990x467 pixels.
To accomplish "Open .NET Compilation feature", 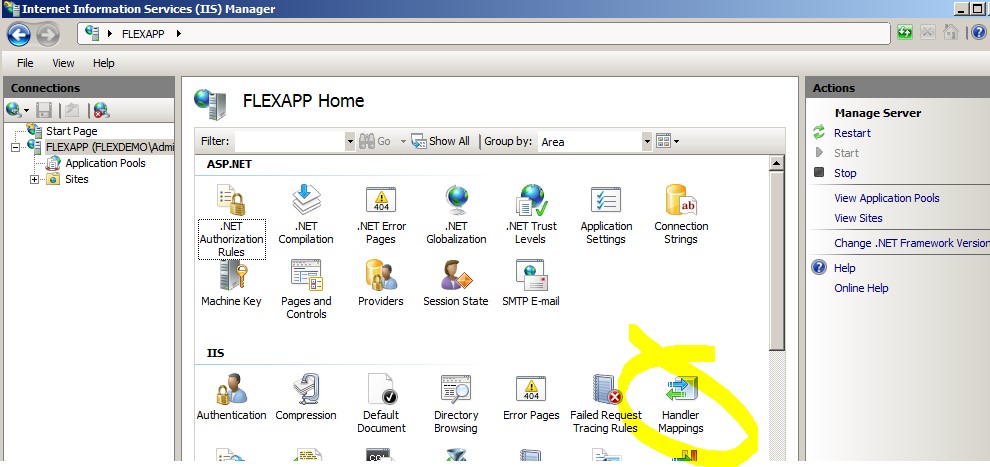I will pyautogui.click(x=306, y=215).
